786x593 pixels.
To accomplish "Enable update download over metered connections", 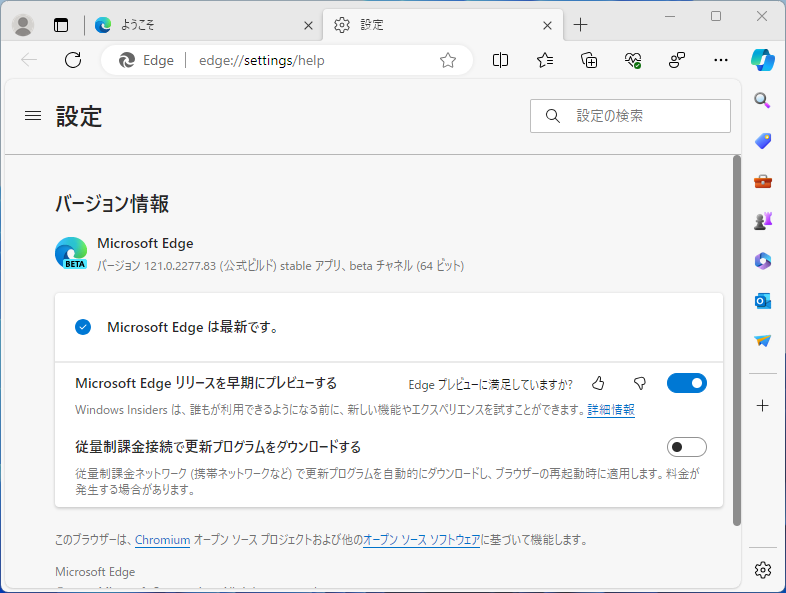I will point(687,447).
